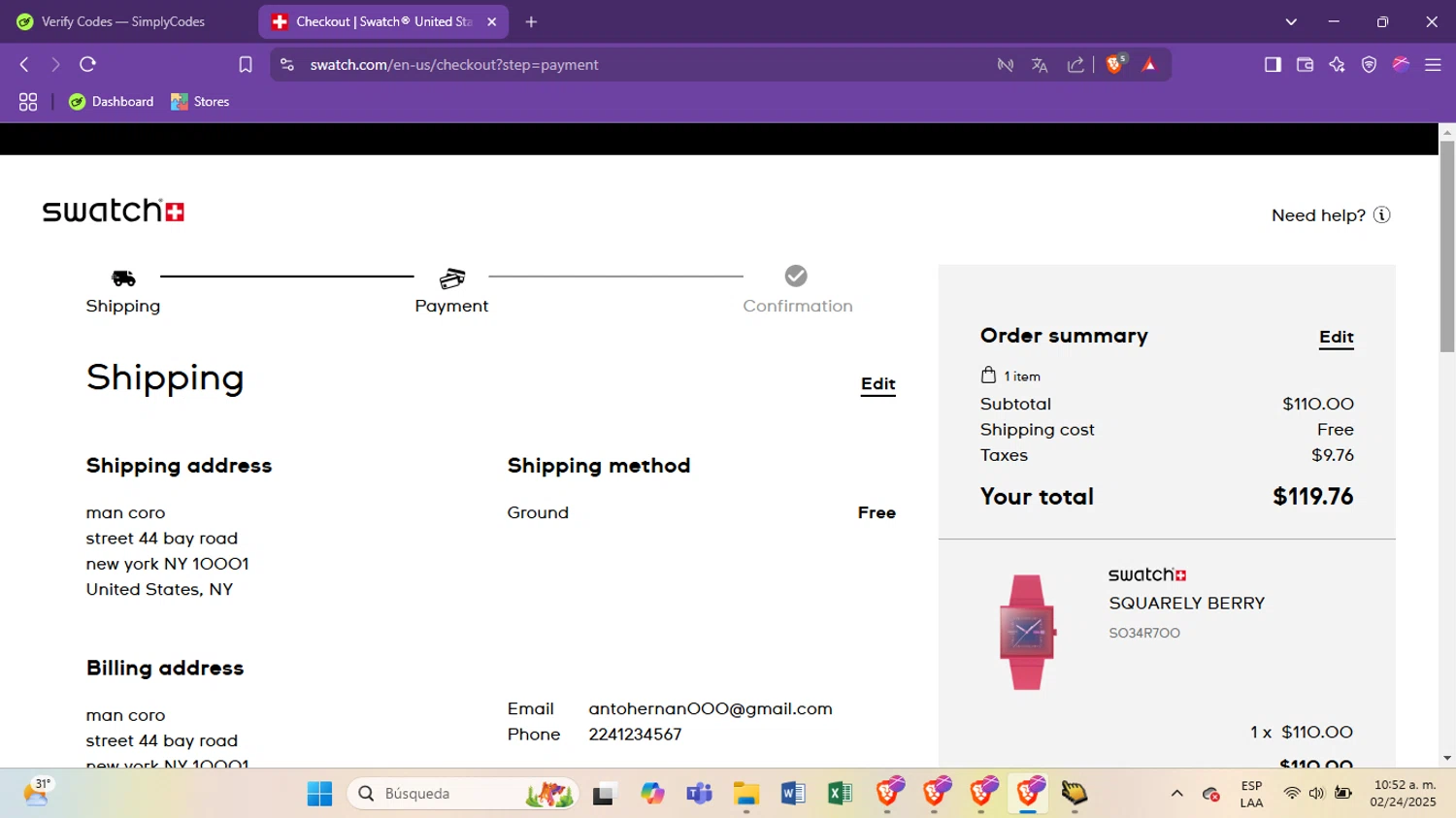The width and height of the screenshot is (1456, 818).
Task: Click the shopping bag icon beside 1 item
Action: [988, 376]
